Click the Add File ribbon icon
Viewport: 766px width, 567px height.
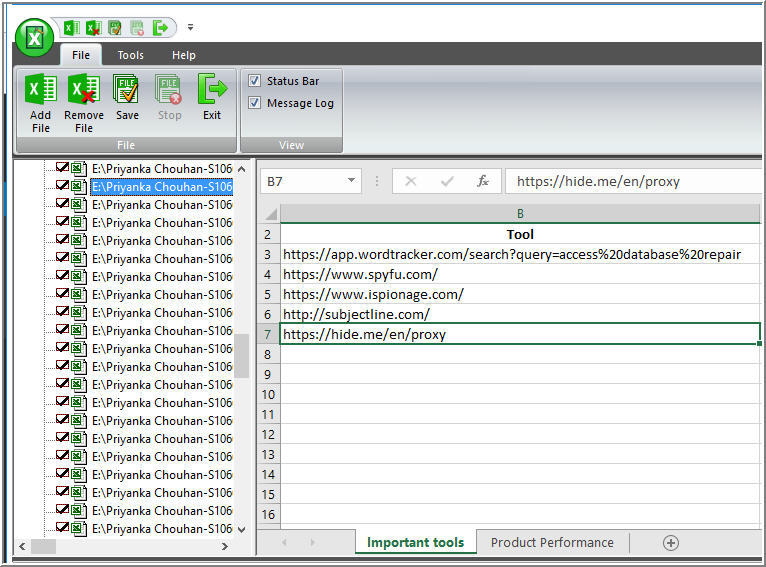41,104
